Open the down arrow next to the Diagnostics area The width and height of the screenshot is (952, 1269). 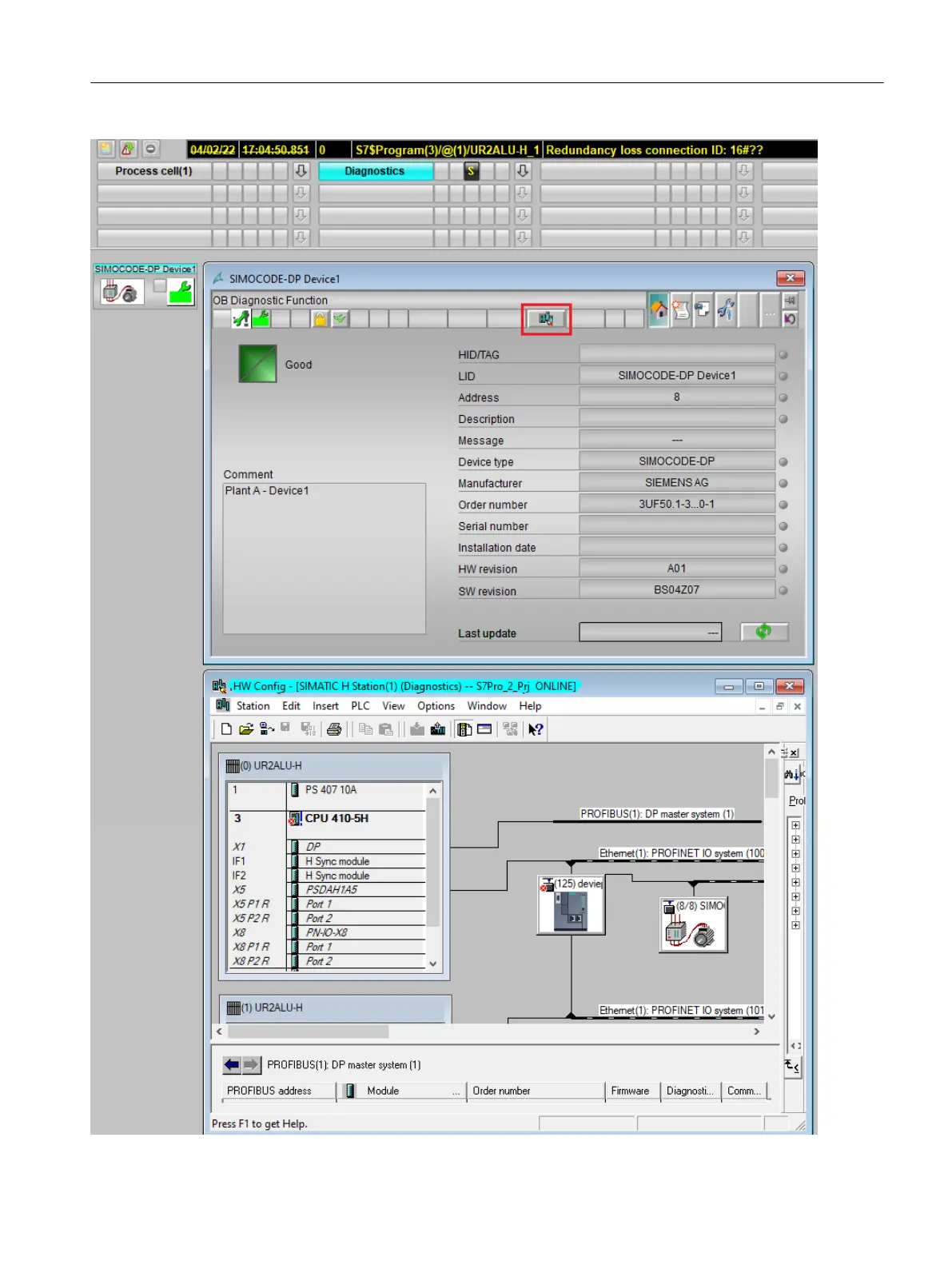click(x=523, y=171)
